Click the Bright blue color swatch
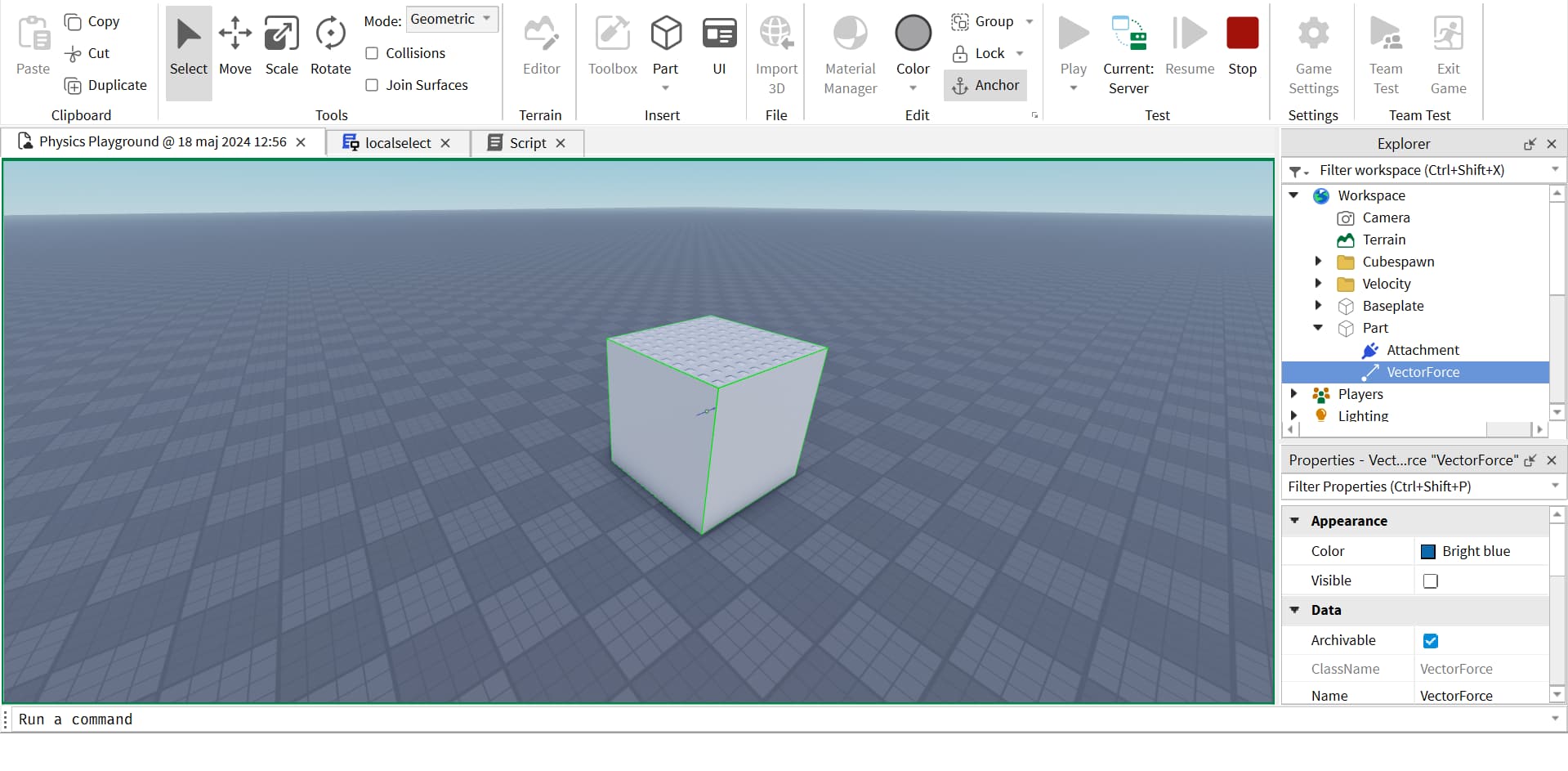 1429,551
